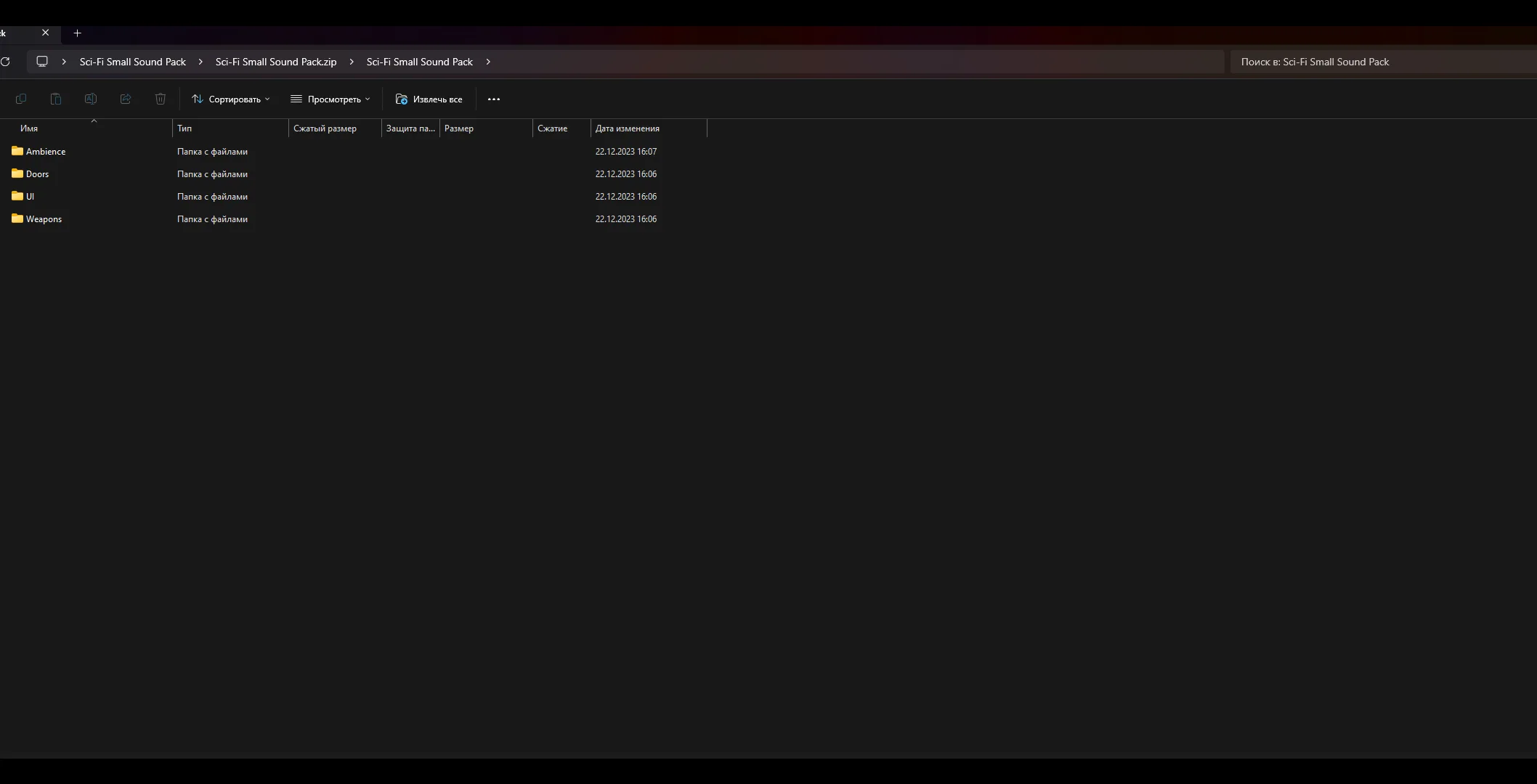Expand chevron after Sci-Fi Small Sound Pack.zip
The image size is (1537, 784).
[352, 62]
